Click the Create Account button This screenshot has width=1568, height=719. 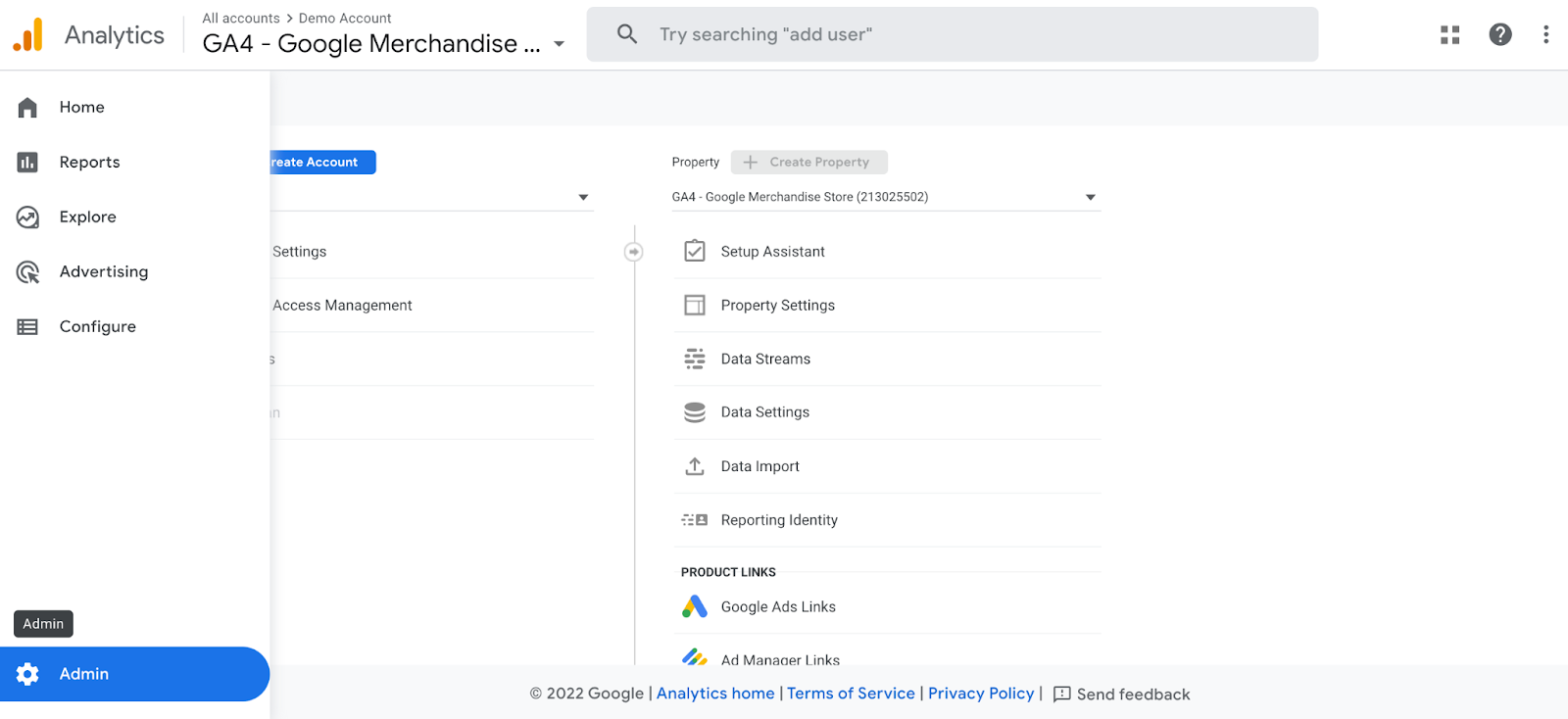(x=321, y=163)
